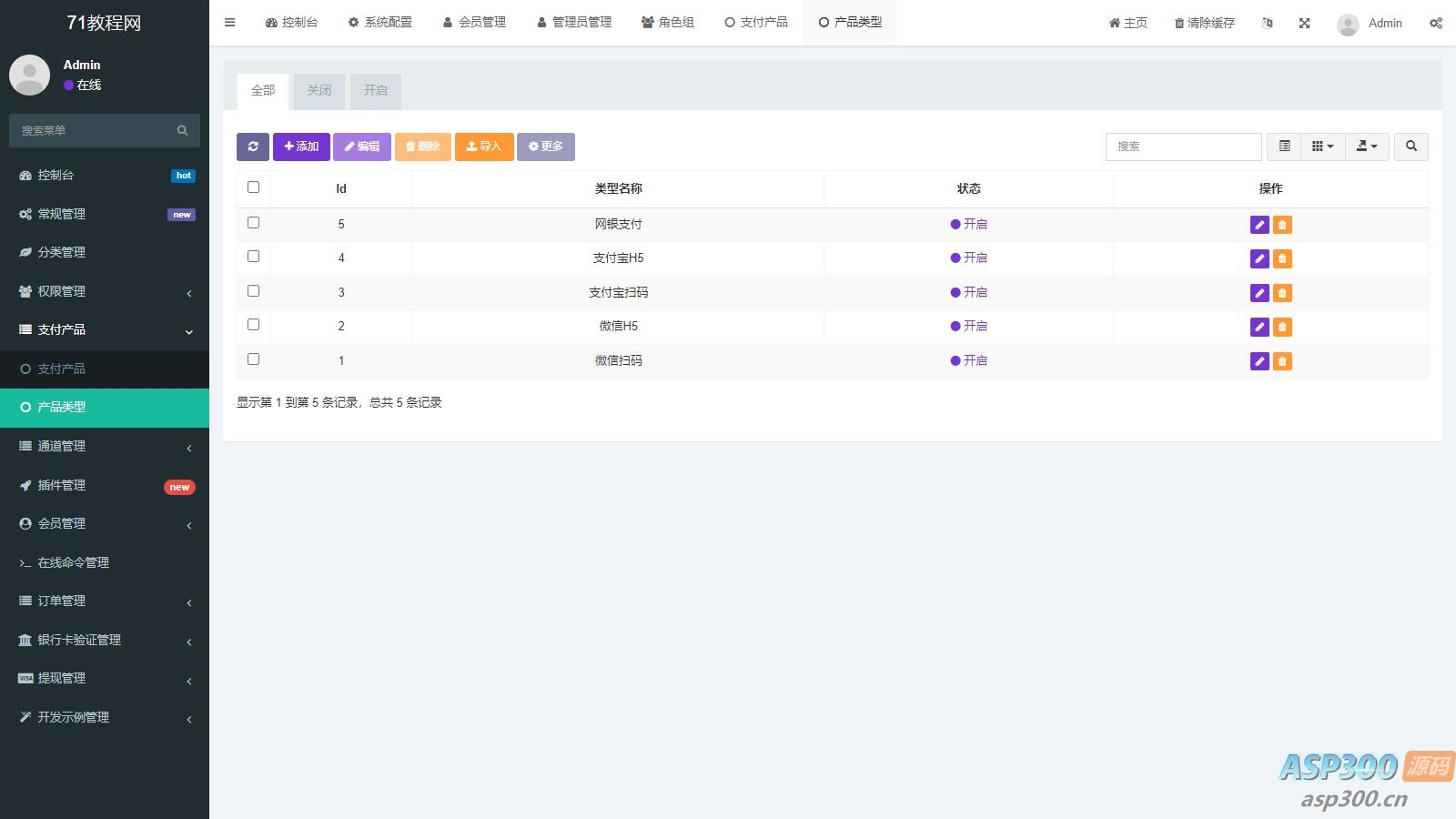The width and height of the screenshot is (1456, 819).
Task: Click the edit pencil for 网银支付 row
Action: [x=1259, y=225]
